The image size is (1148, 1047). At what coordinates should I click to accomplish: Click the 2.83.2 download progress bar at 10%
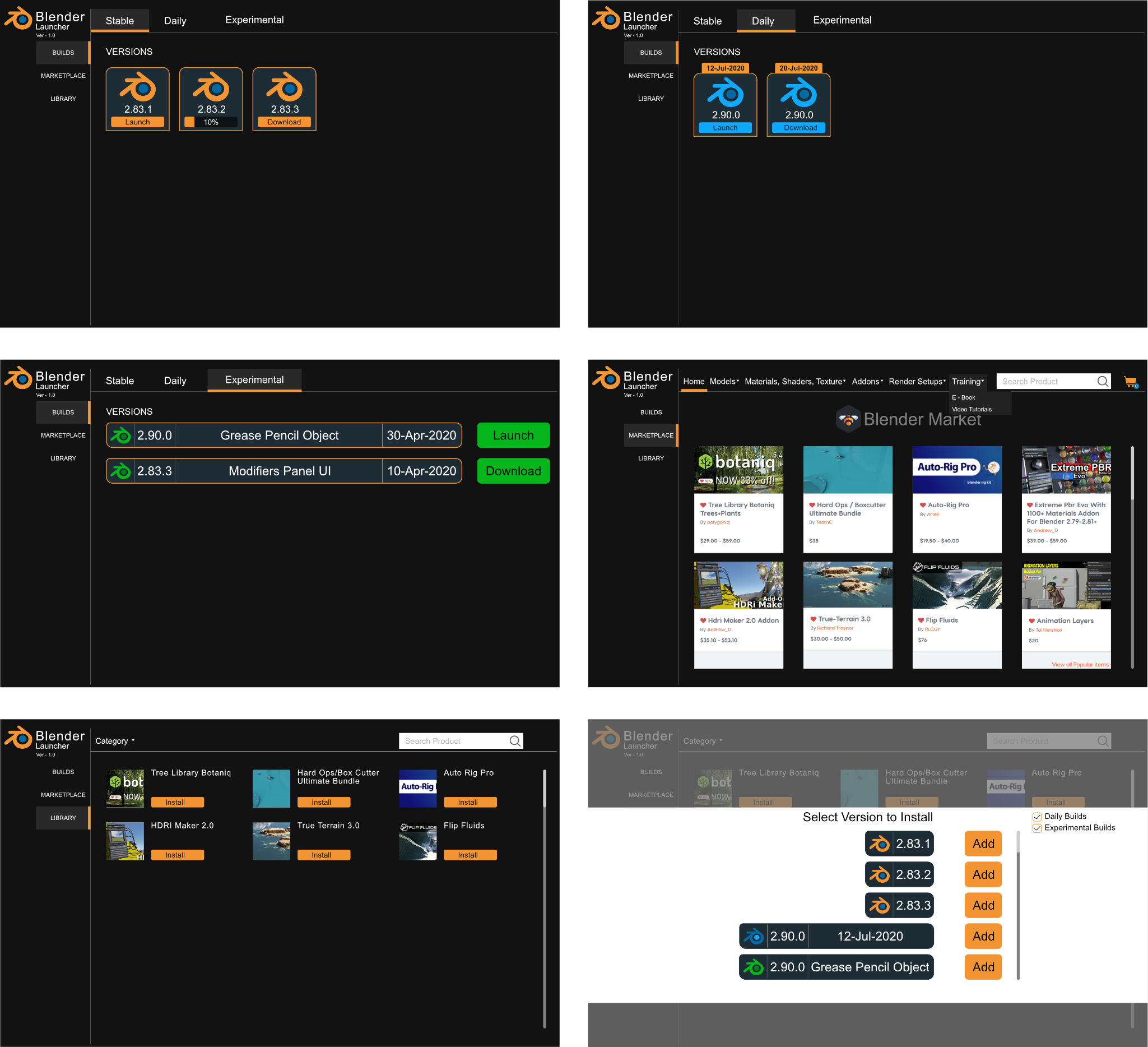point(211,122)
